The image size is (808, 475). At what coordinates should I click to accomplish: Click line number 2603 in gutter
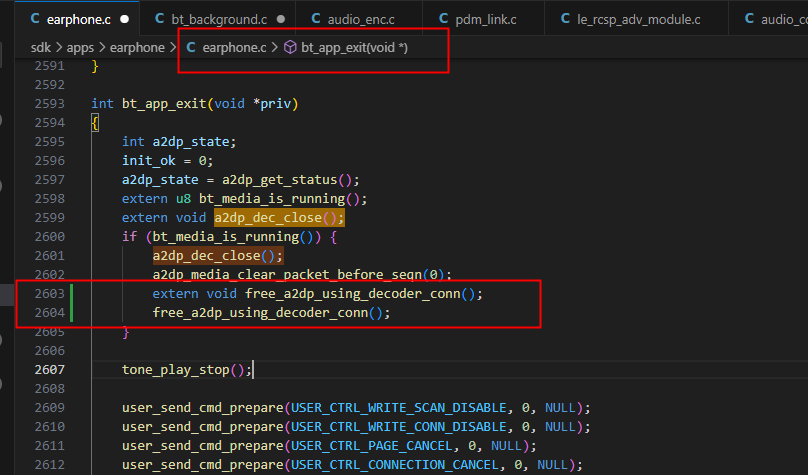click(x=49, y=294)
